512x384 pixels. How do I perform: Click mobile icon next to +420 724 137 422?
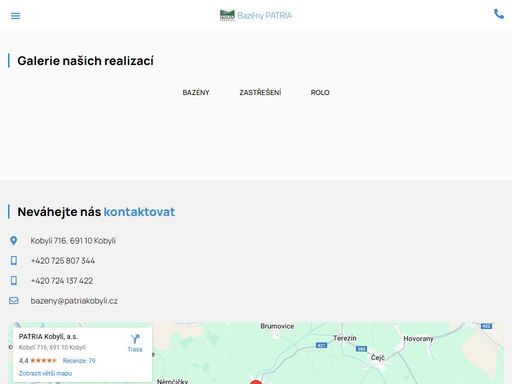coord(14,280)
